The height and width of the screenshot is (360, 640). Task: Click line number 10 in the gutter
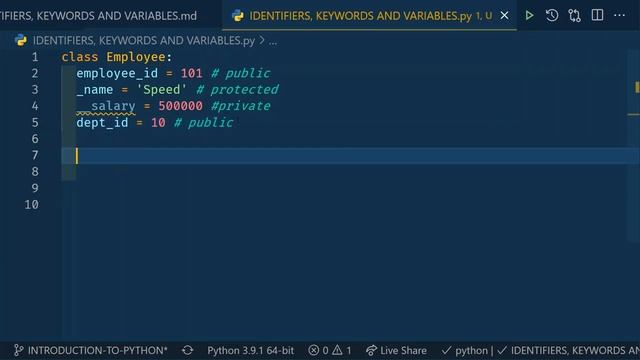tap(31, 204)
